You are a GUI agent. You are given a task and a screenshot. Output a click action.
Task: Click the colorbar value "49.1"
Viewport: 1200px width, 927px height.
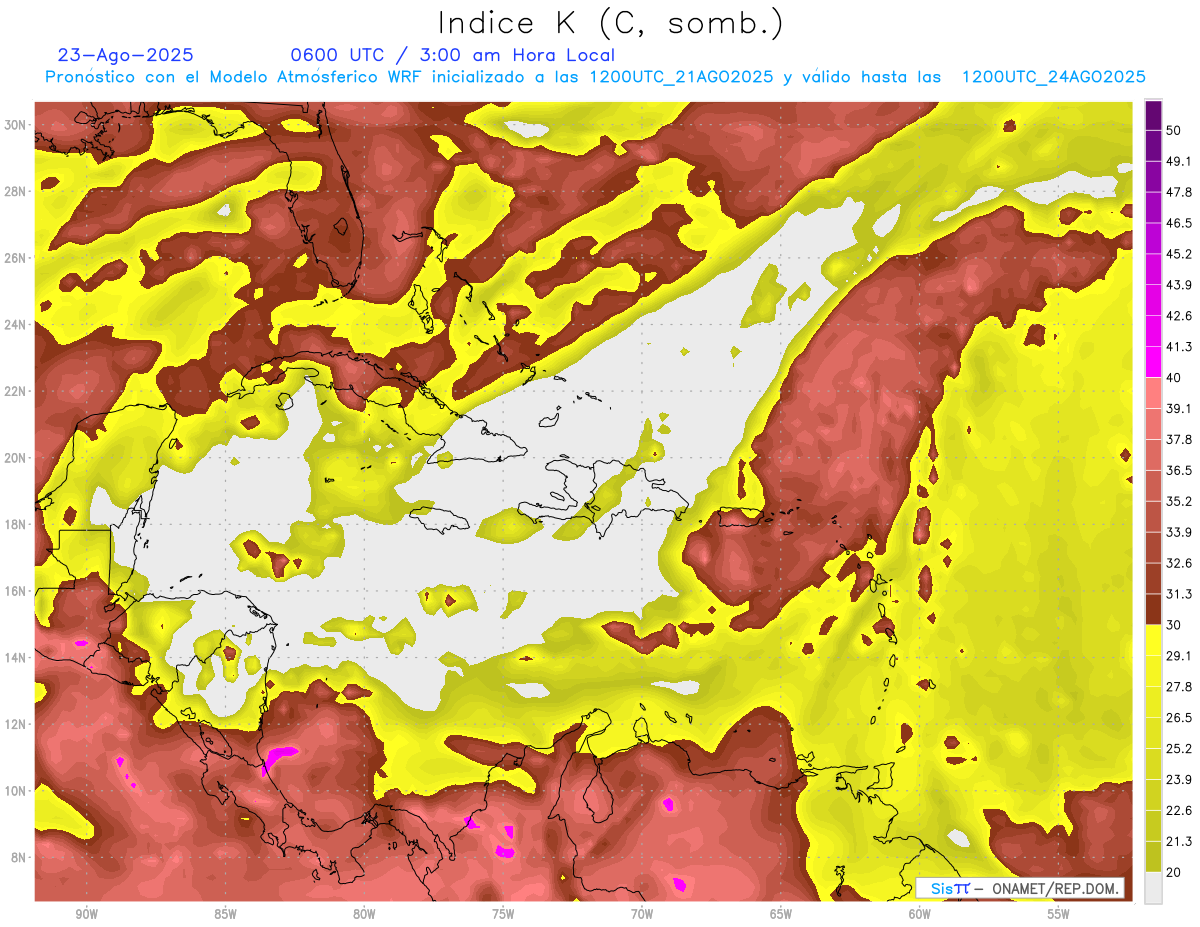[1179, 161]
